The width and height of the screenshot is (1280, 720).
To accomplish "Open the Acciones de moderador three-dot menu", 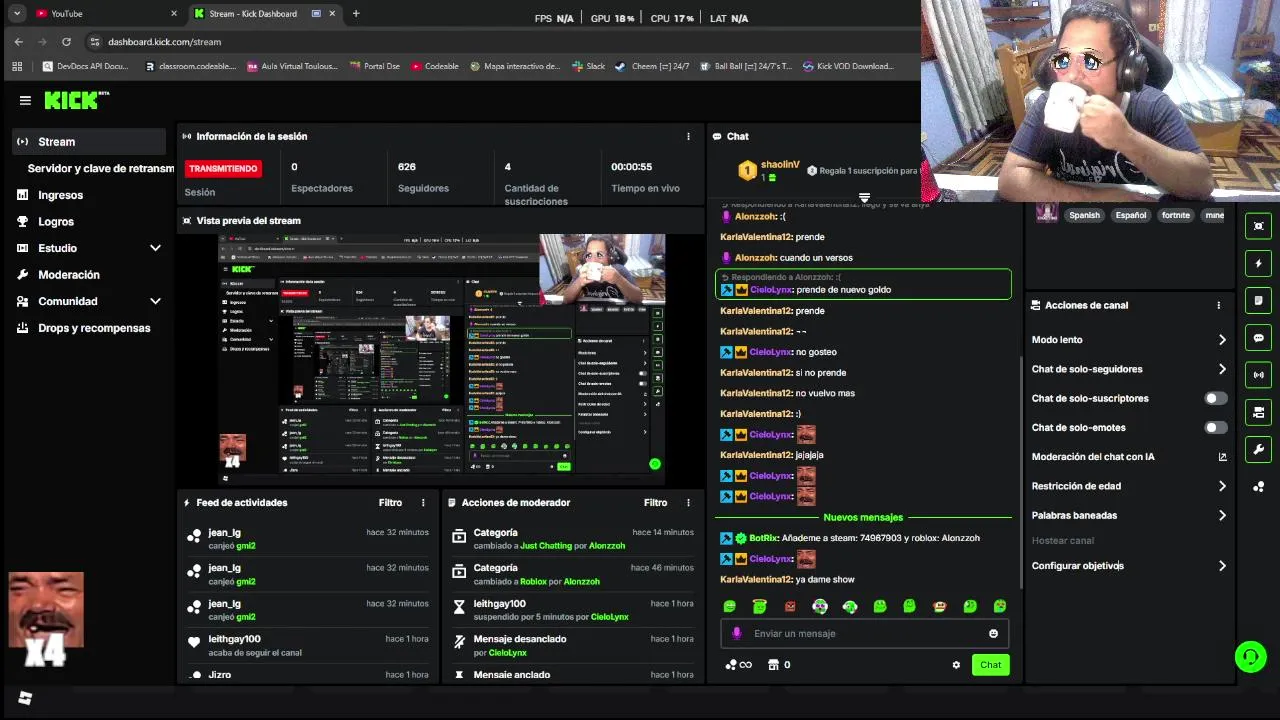I will coord(688,503).
